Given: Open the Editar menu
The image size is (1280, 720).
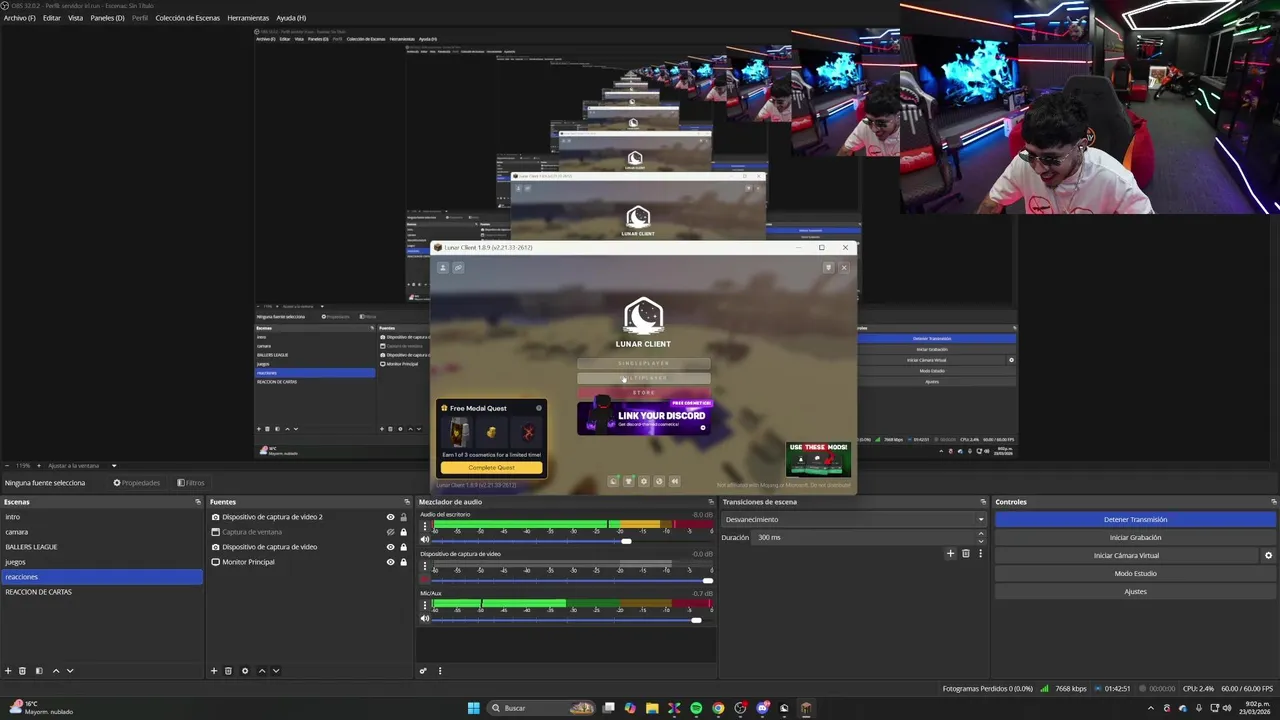Looking at the screenshot, I should tap(51, 18).
